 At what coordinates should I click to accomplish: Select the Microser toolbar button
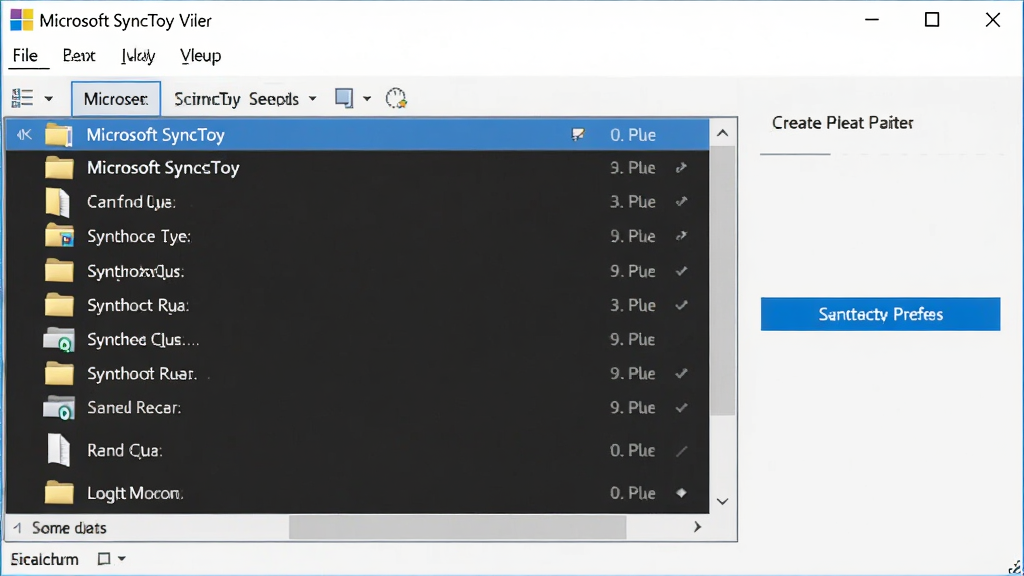(116, 99)
